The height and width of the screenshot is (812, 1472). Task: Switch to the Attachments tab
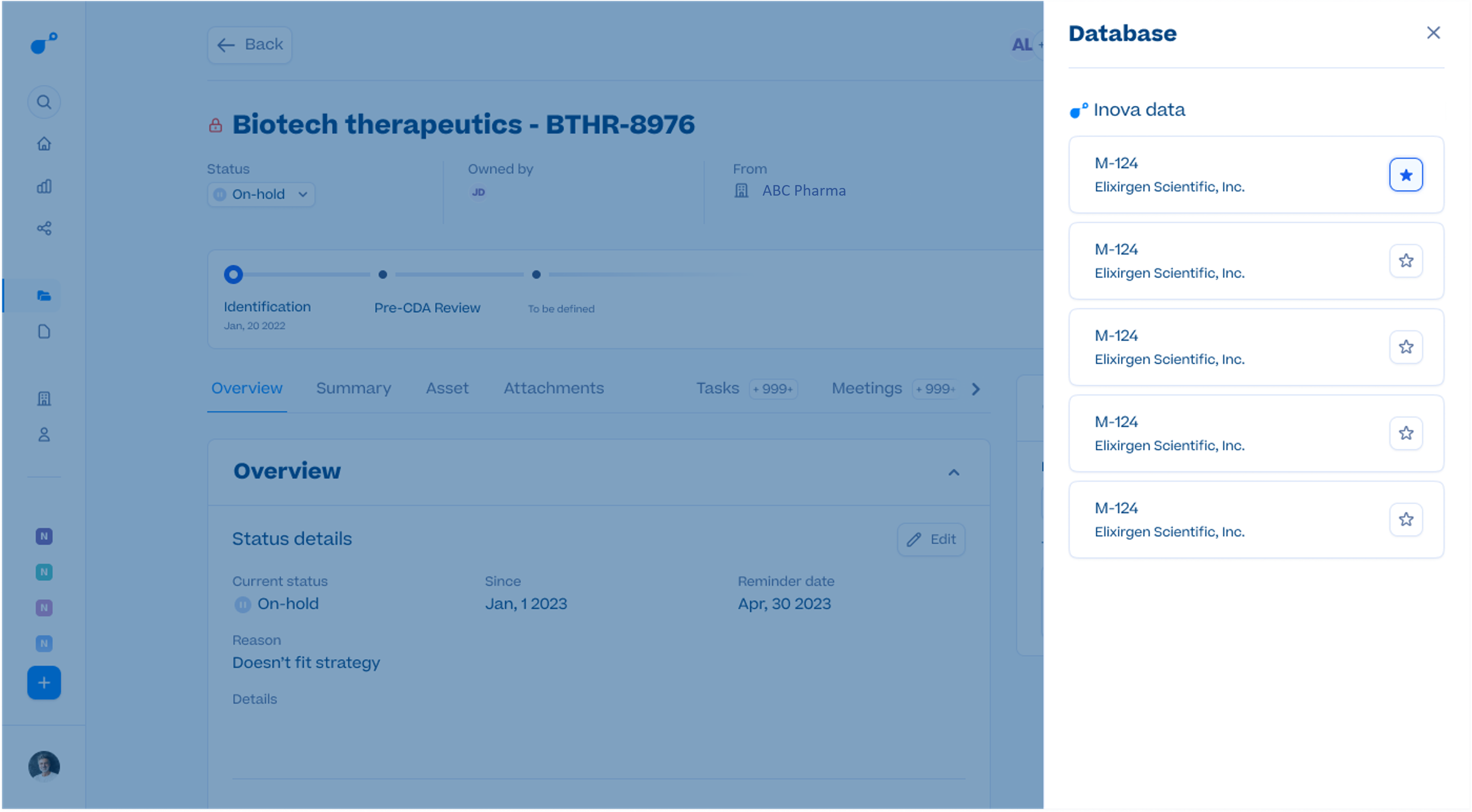553,388
